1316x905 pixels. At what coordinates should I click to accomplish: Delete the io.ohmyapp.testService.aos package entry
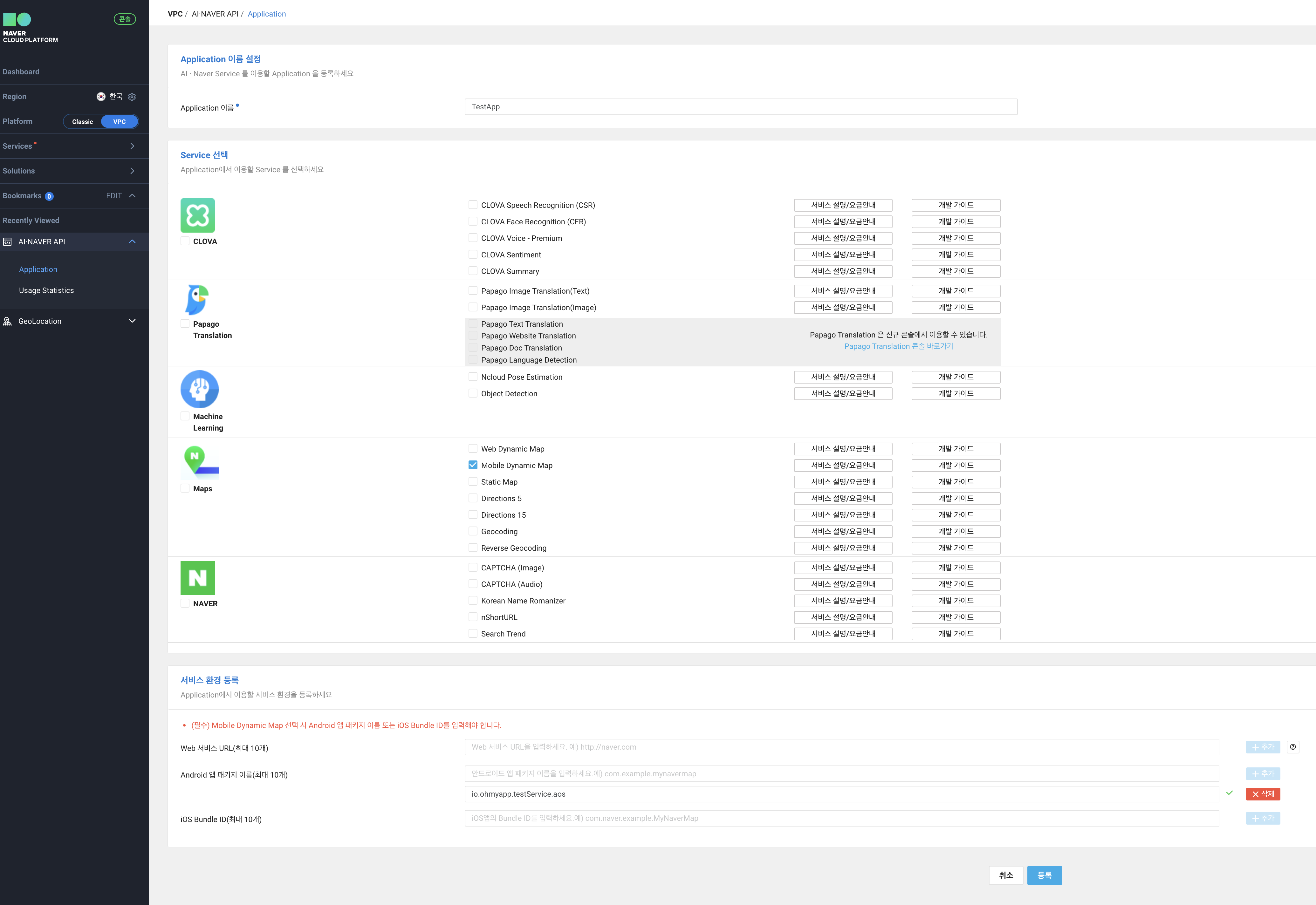(1263, 794)
